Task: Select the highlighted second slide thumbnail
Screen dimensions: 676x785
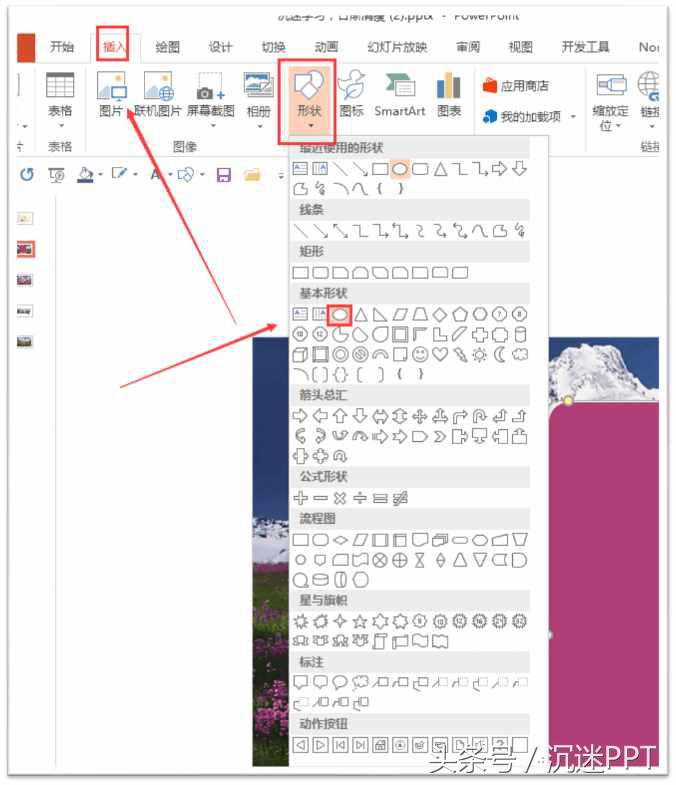Action: coord(25,249)
